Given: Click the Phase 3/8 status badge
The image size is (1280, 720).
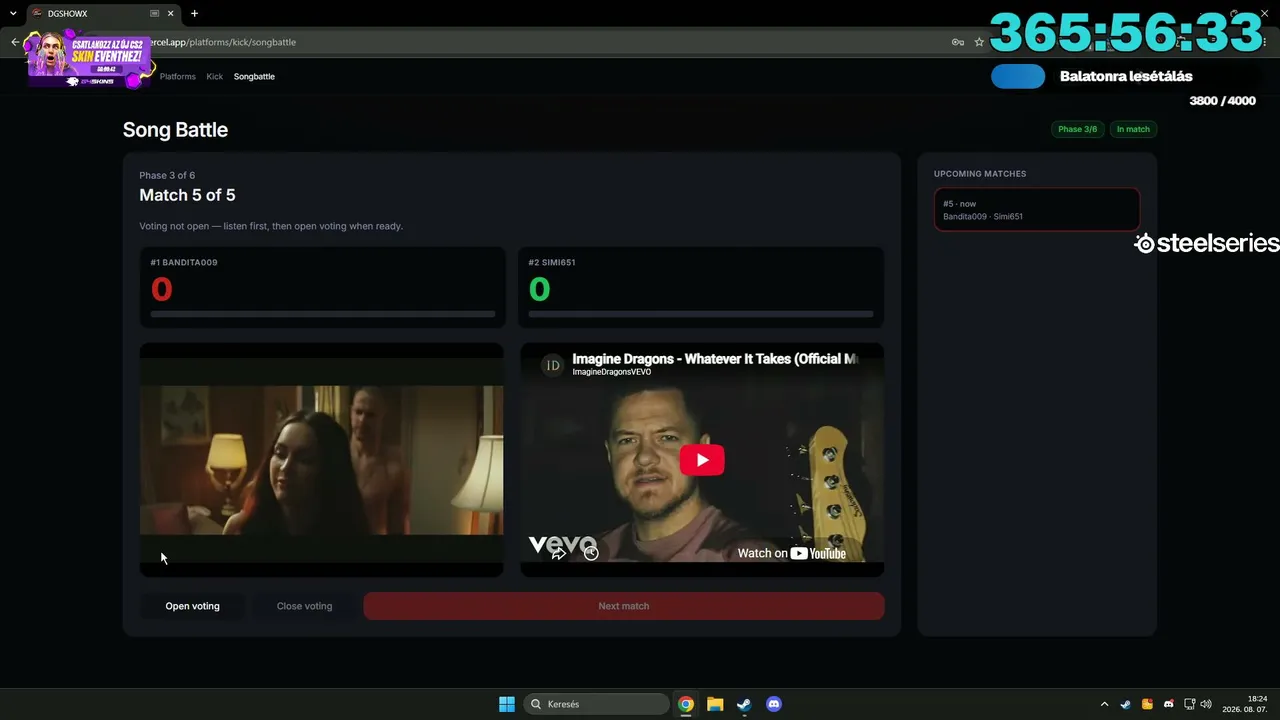Looking at the screenshot, I should (1077, 129).
